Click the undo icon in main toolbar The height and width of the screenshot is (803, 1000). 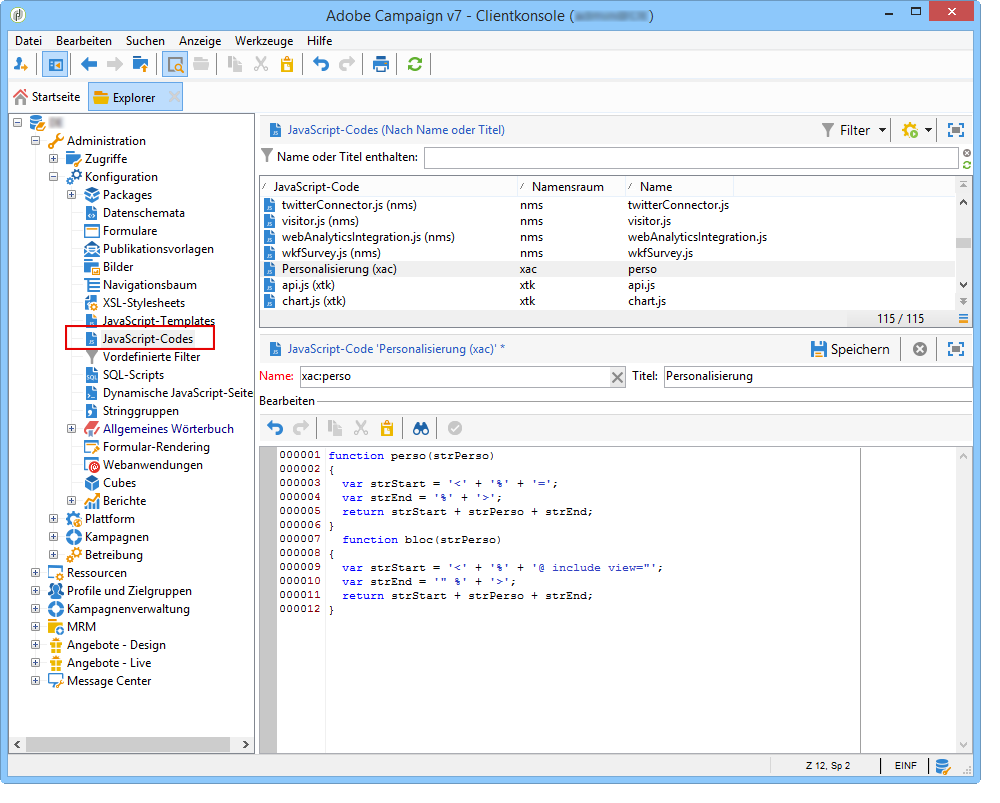tap(320, 65)
